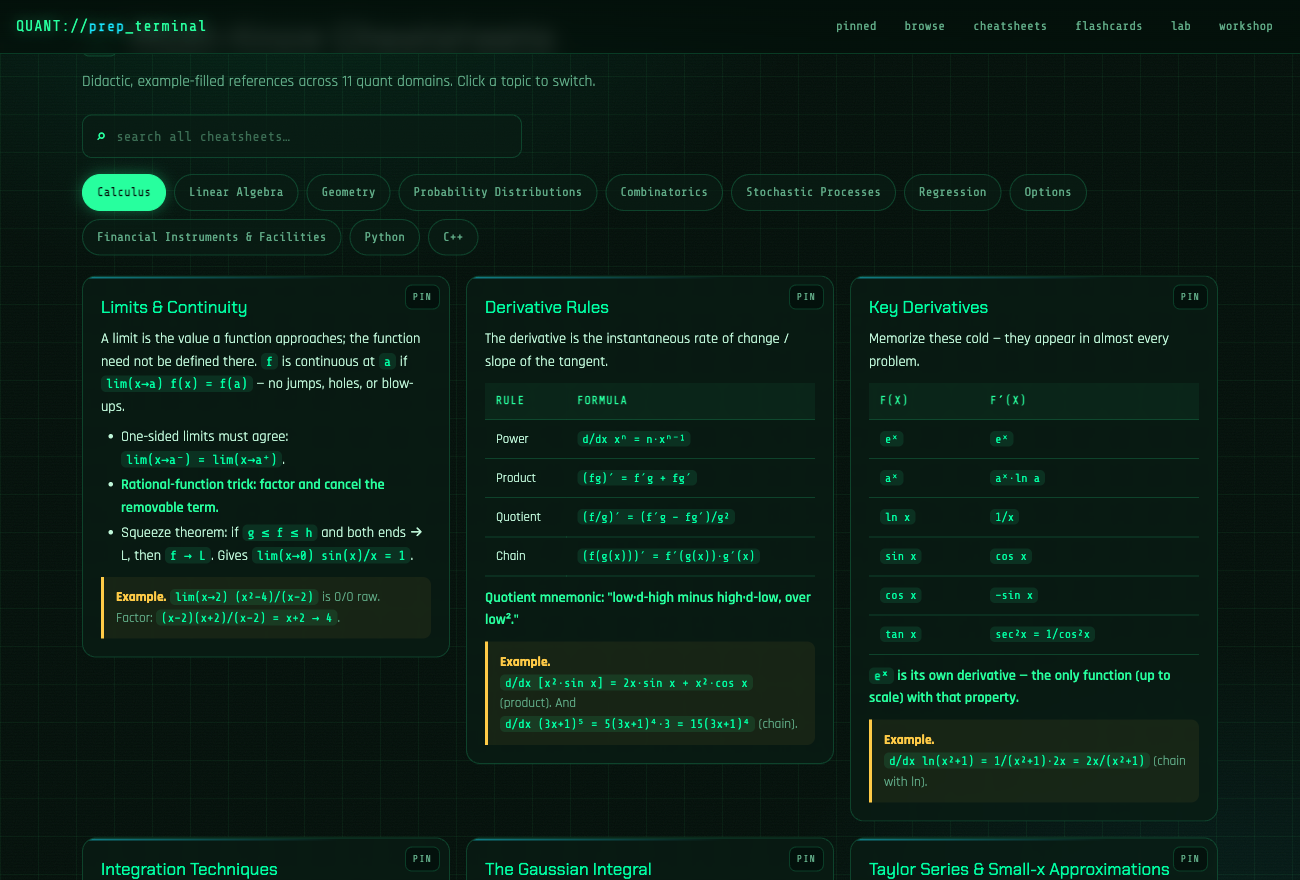This screenshot has height=880, width=1300.
Task: Switch to Linear Algebra topic
Action: 236,192
